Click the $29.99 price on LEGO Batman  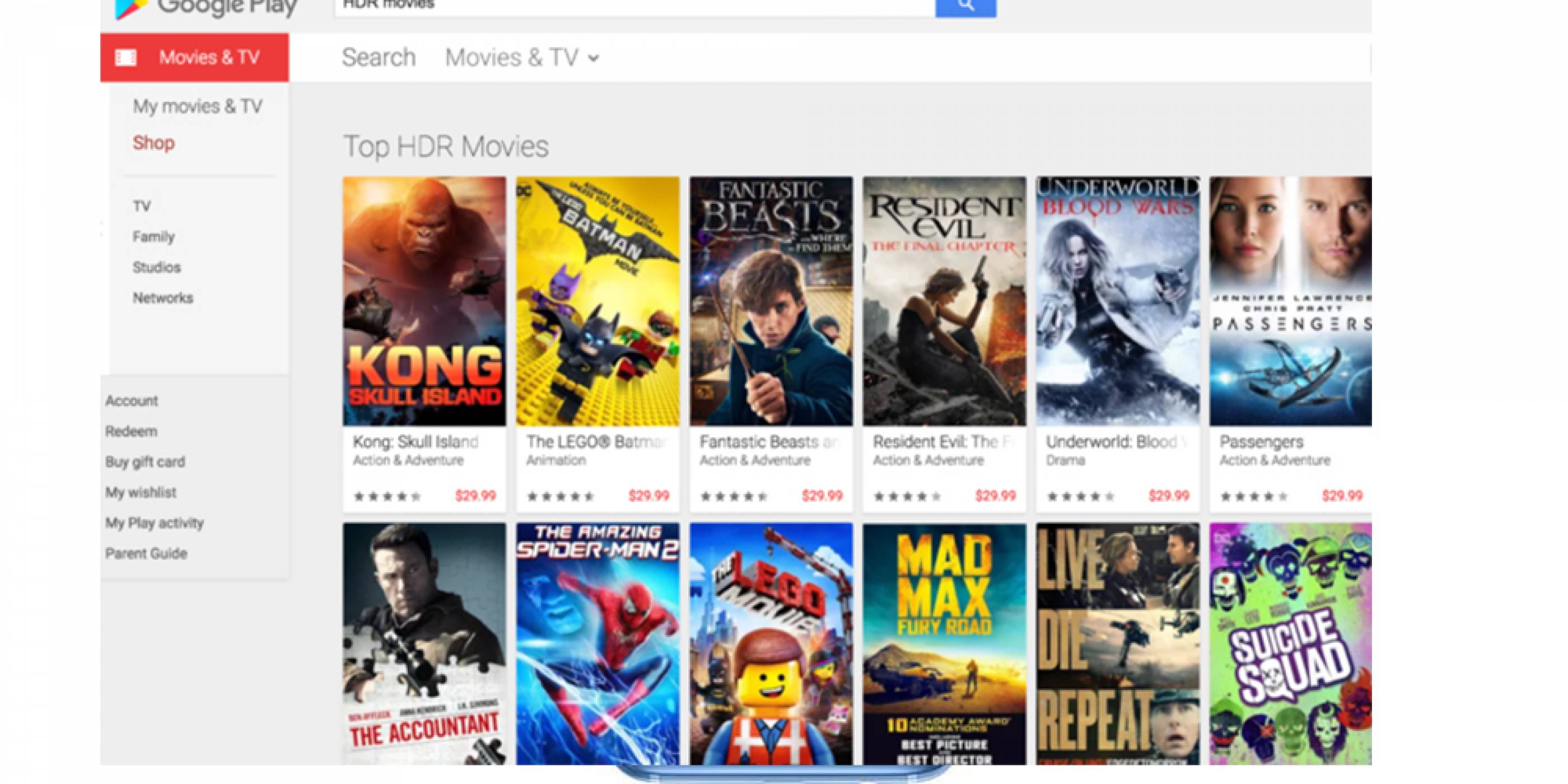click(649, 496)
